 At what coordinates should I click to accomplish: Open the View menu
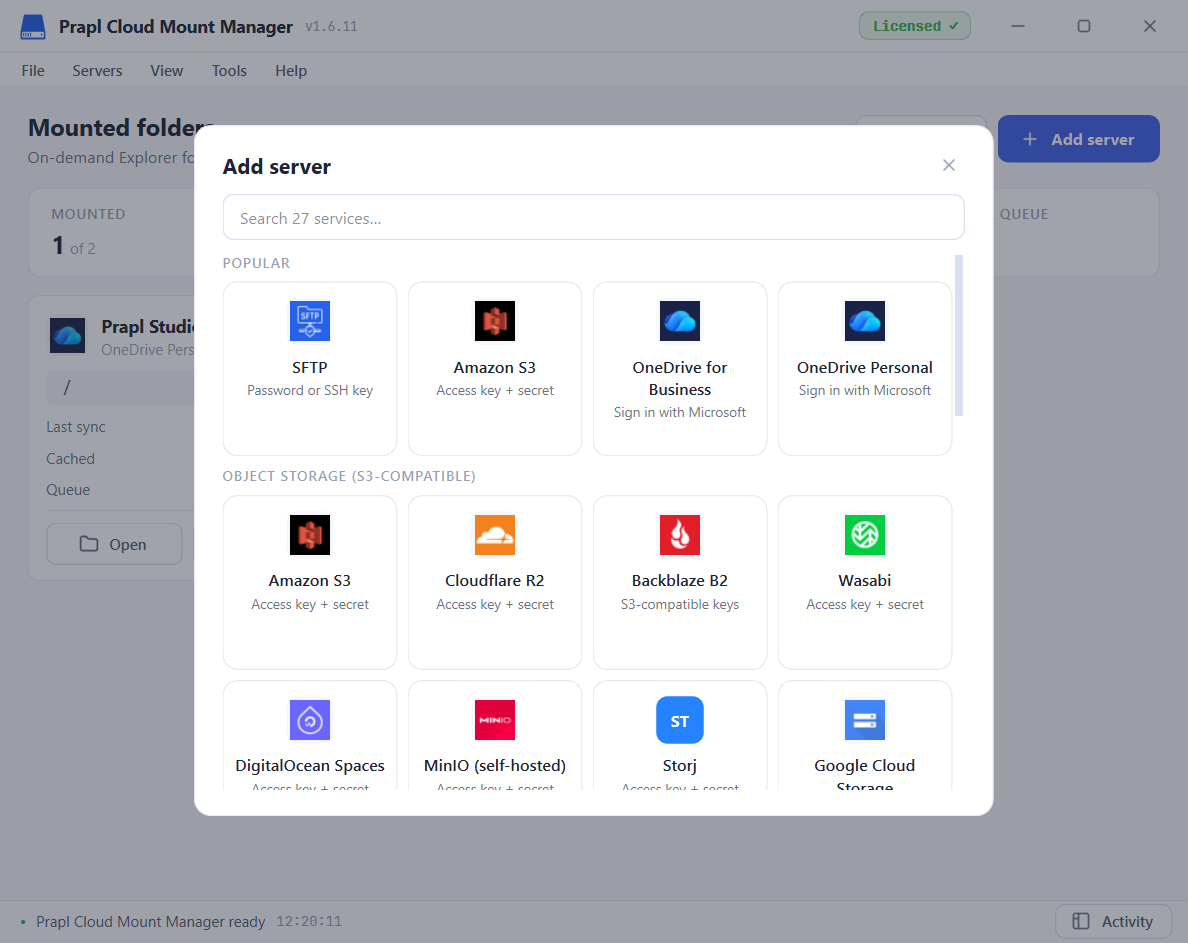coord(167,70)
